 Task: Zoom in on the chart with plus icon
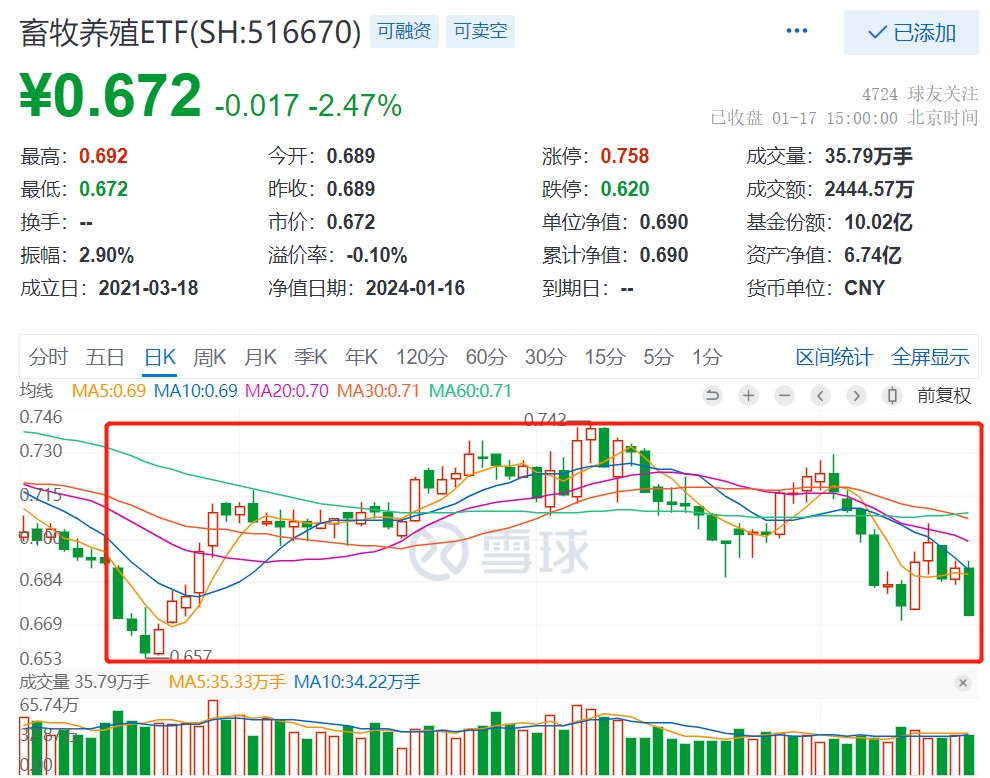coord(748,396)
